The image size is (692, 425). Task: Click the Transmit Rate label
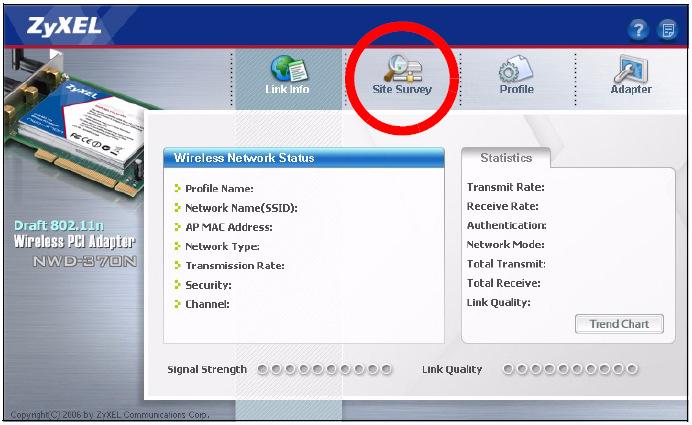click(x=506, y=187)
